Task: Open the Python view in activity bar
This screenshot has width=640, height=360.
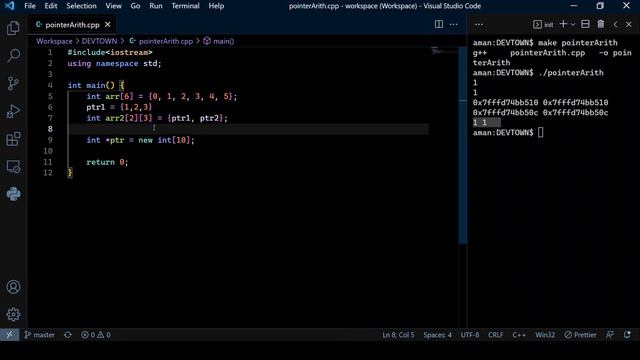Action: [x=13, y=194]
